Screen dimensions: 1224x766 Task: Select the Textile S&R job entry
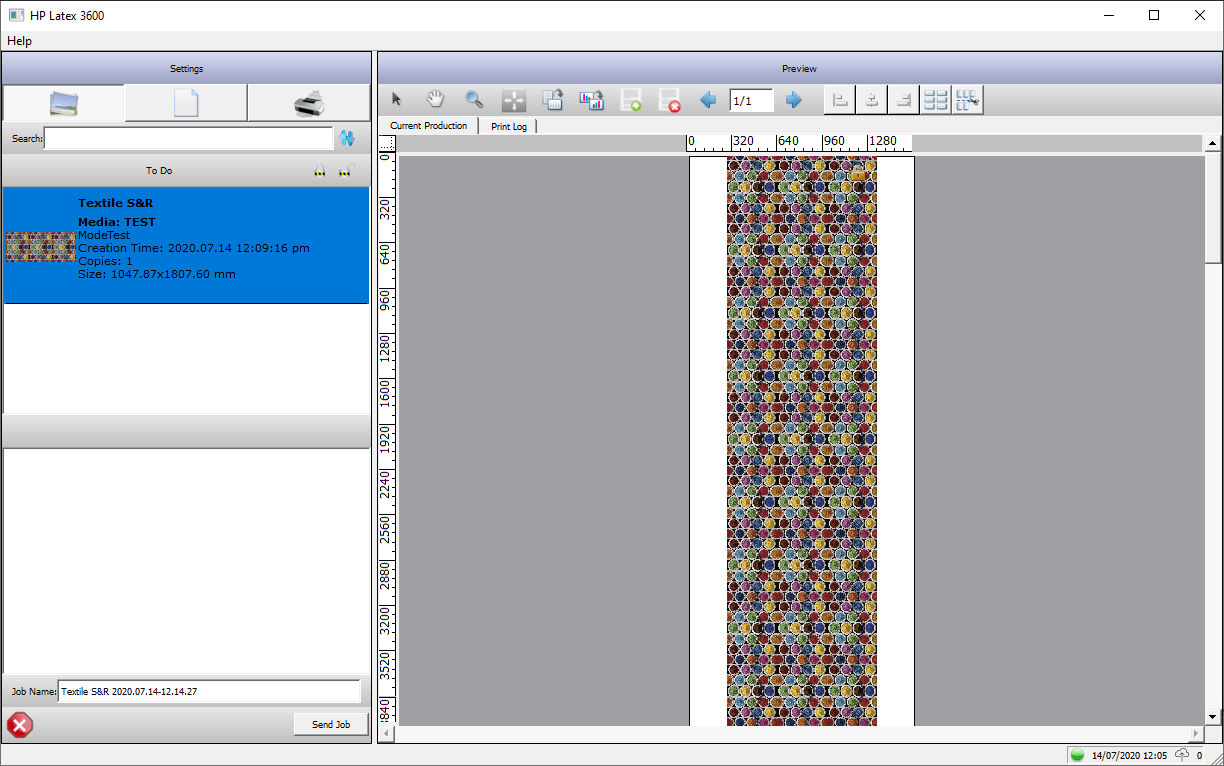point(186,245)
